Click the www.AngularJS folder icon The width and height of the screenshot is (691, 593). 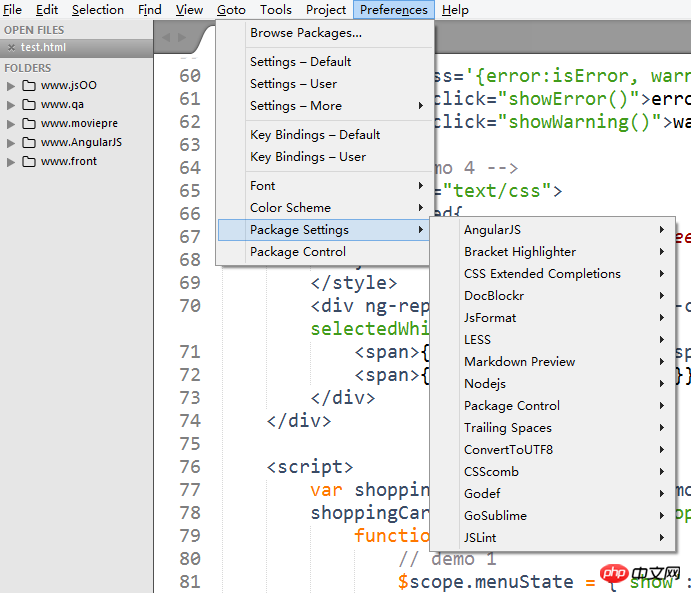pos(29,142)
